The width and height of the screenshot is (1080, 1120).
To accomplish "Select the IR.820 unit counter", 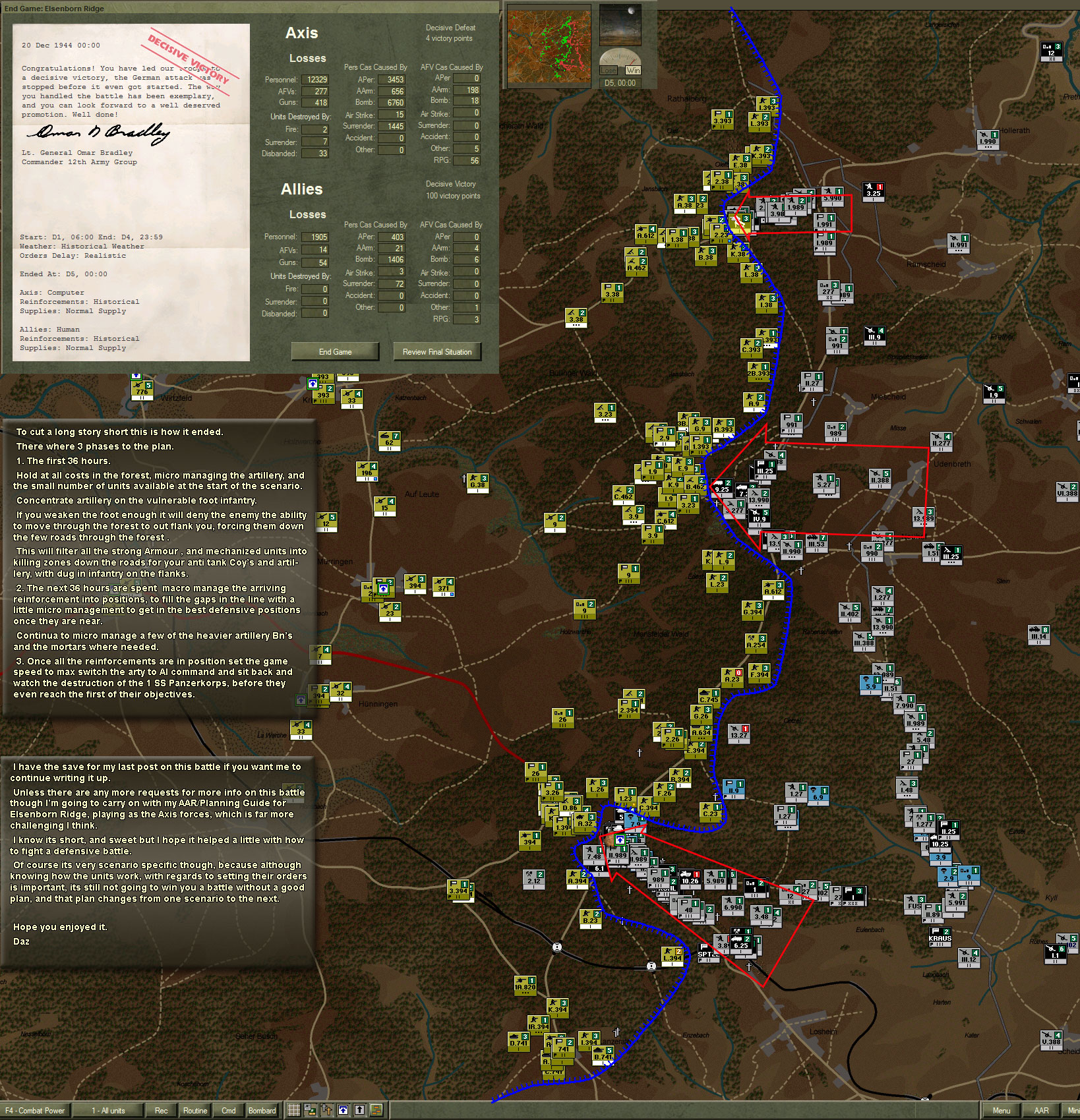I will tap(525, 985).
